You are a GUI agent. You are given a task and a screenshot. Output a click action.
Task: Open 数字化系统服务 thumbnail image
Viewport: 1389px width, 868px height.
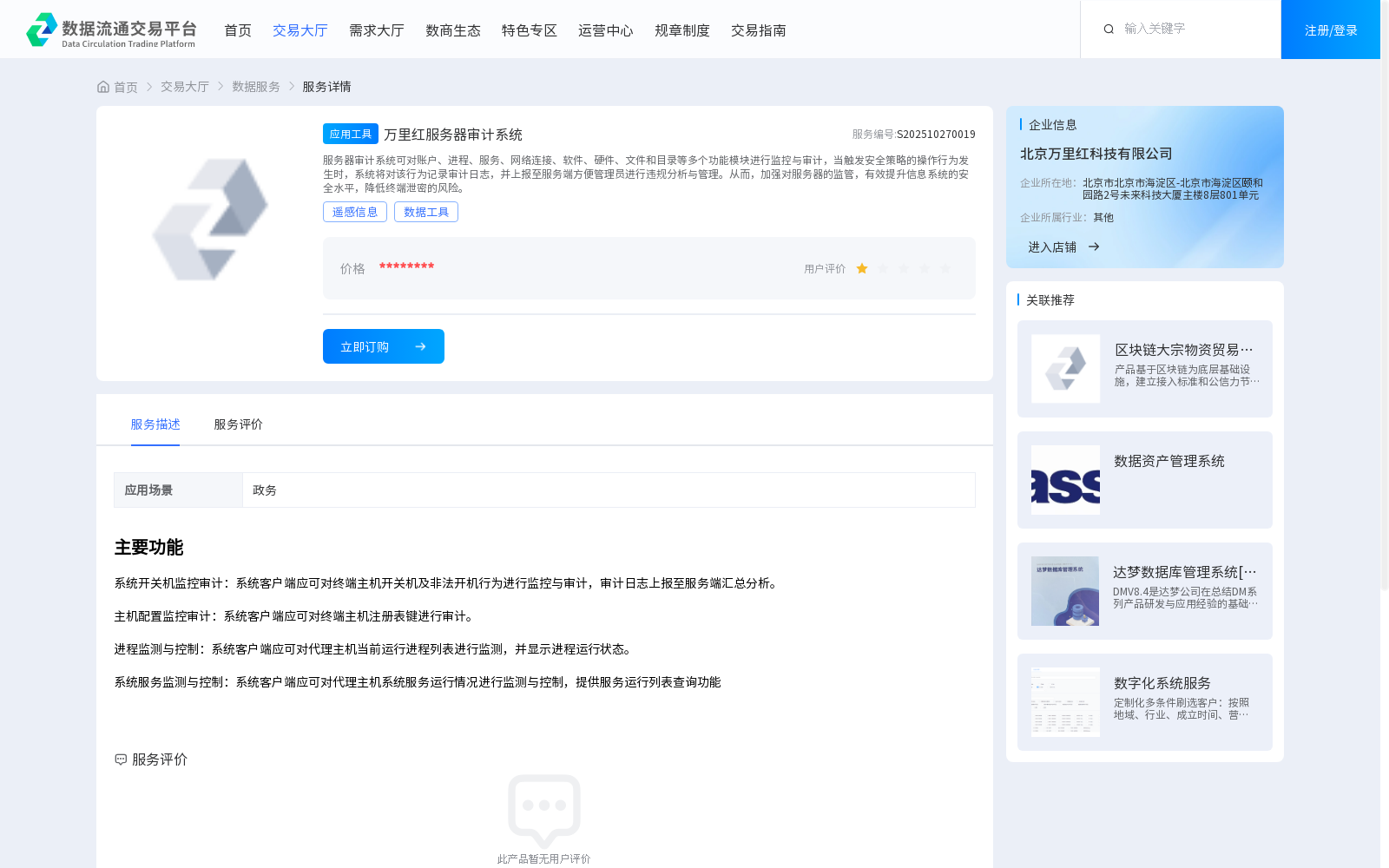point(1065,702)
